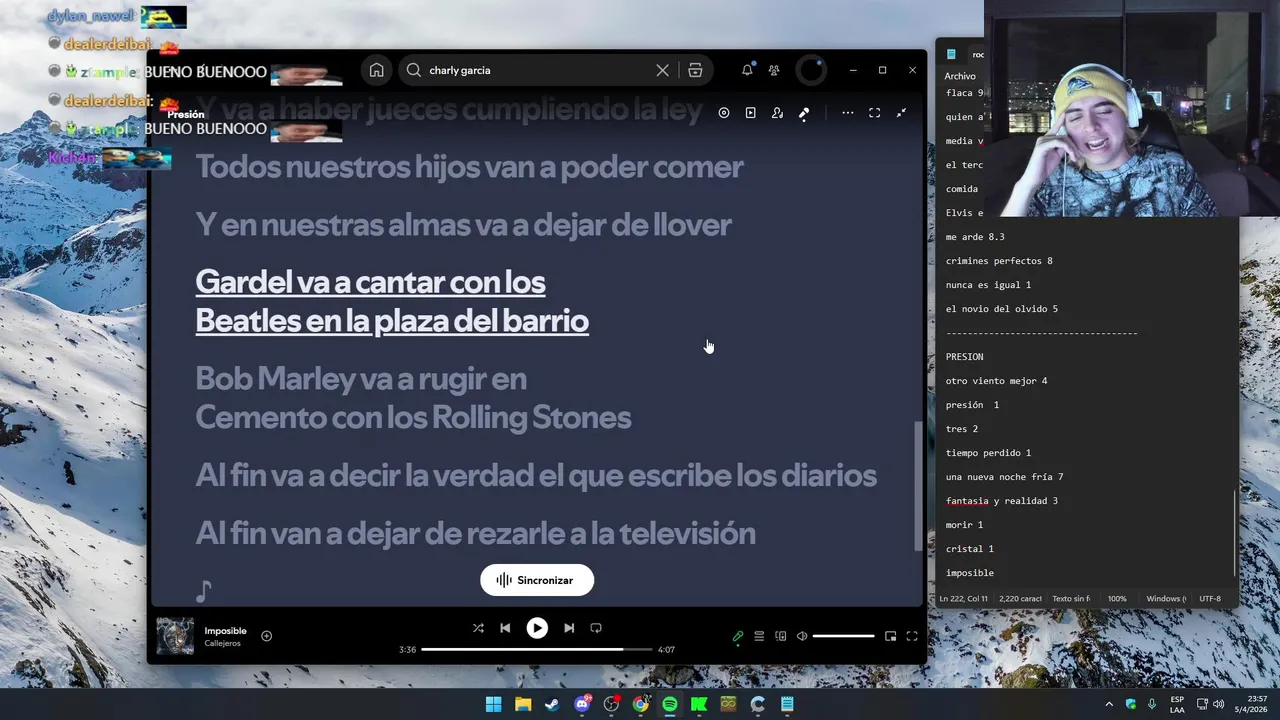1280x720 pixels.
Task: Open the profile avatar menu
Action: 811,70
